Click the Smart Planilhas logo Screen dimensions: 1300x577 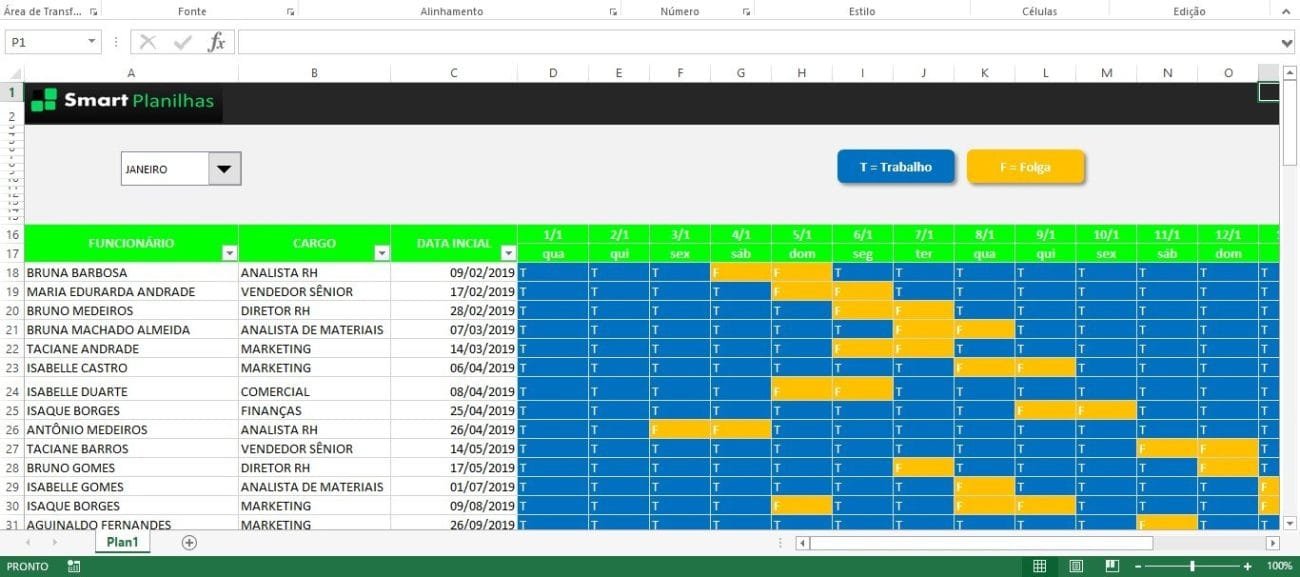(x=123, y=100)
